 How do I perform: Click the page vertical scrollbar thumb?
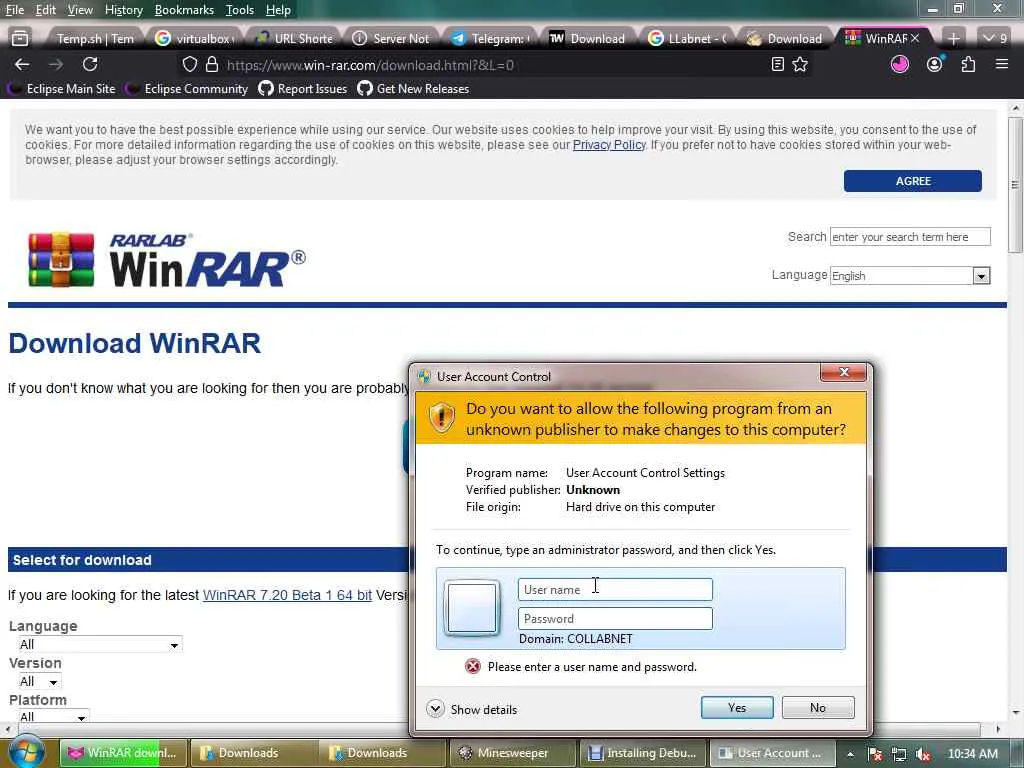click(1015, 185)
